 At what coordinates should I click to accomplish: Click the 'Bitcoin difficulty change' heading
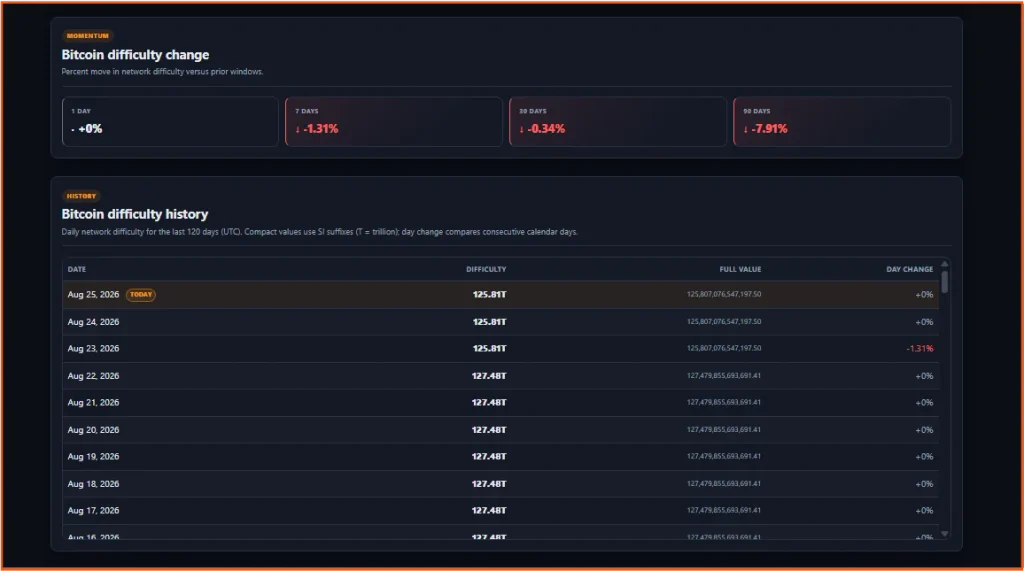point(135,55)
